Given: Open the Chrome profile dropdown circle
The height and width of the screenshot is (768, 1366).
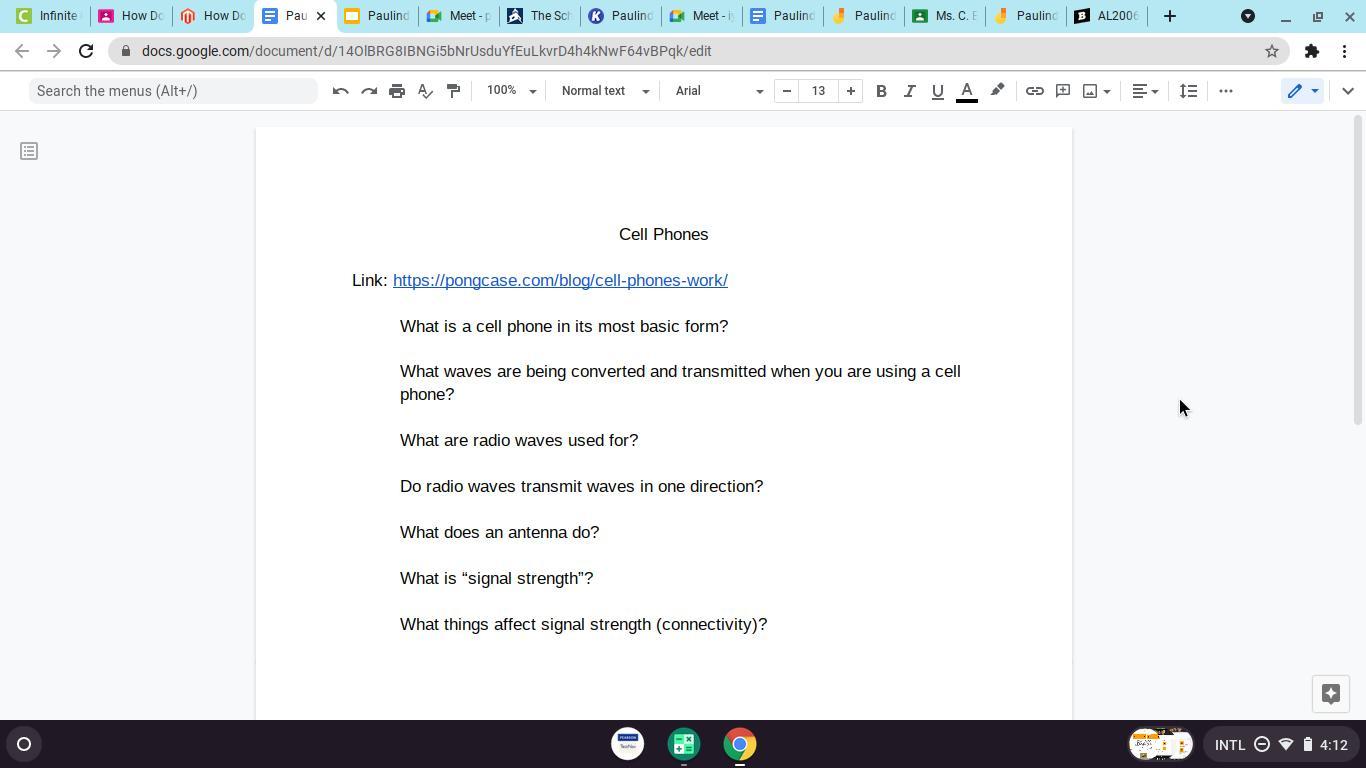Looking at the screenshot, I should 1248,16.
